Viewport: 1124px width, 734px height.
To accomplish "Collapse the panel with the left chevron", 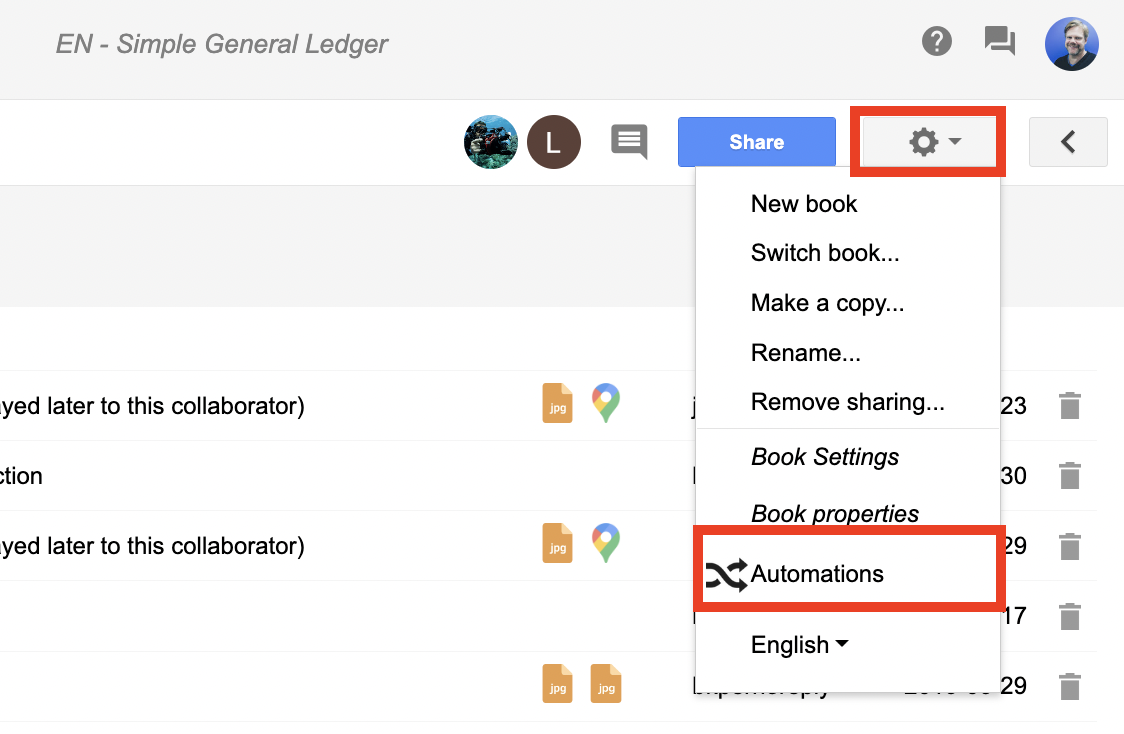I will [1068, 142].
